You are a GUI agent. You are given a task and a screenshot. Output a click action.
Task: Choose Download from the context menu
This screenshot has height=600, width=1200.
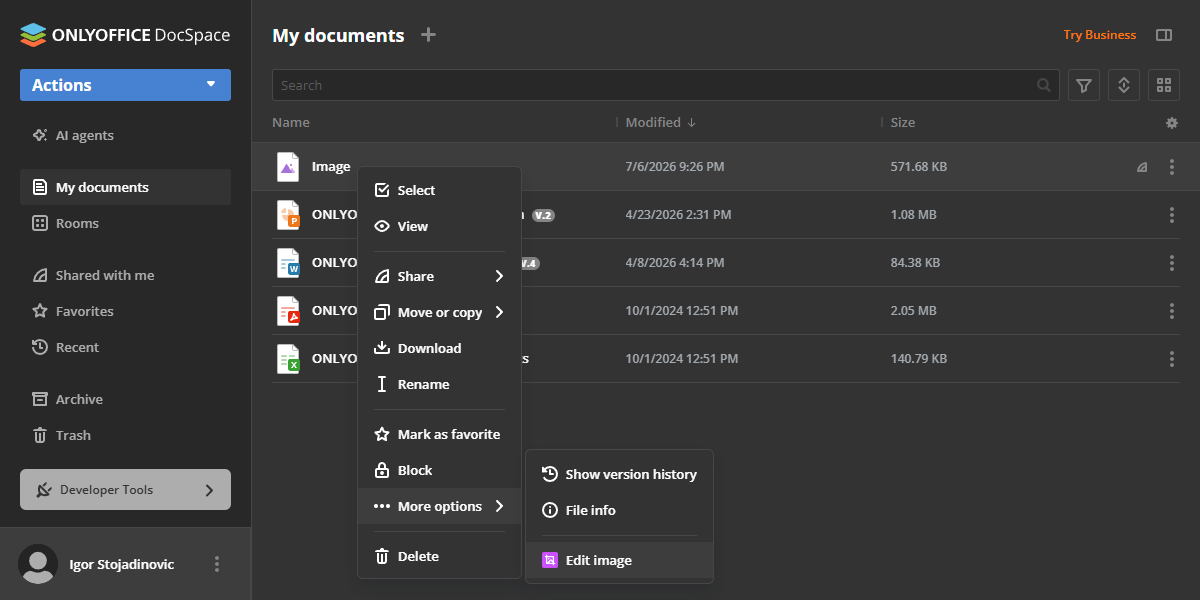439,348
